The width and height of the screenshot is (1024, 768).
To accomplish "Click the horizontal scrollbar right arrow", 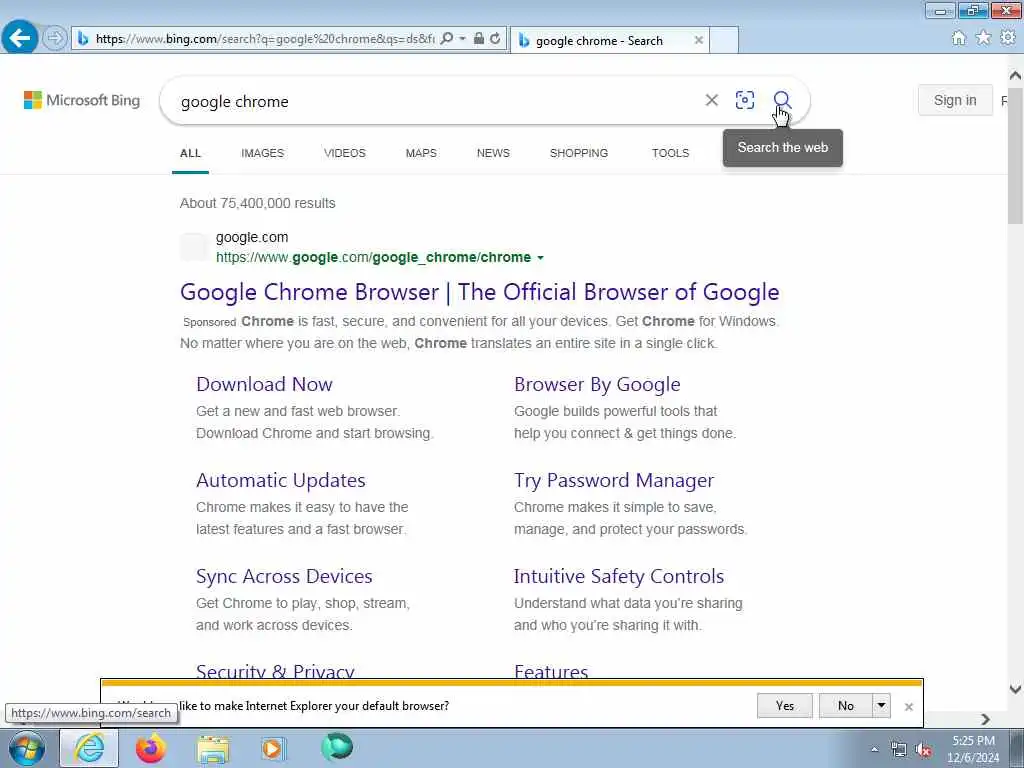I will [x=985, y=719].
